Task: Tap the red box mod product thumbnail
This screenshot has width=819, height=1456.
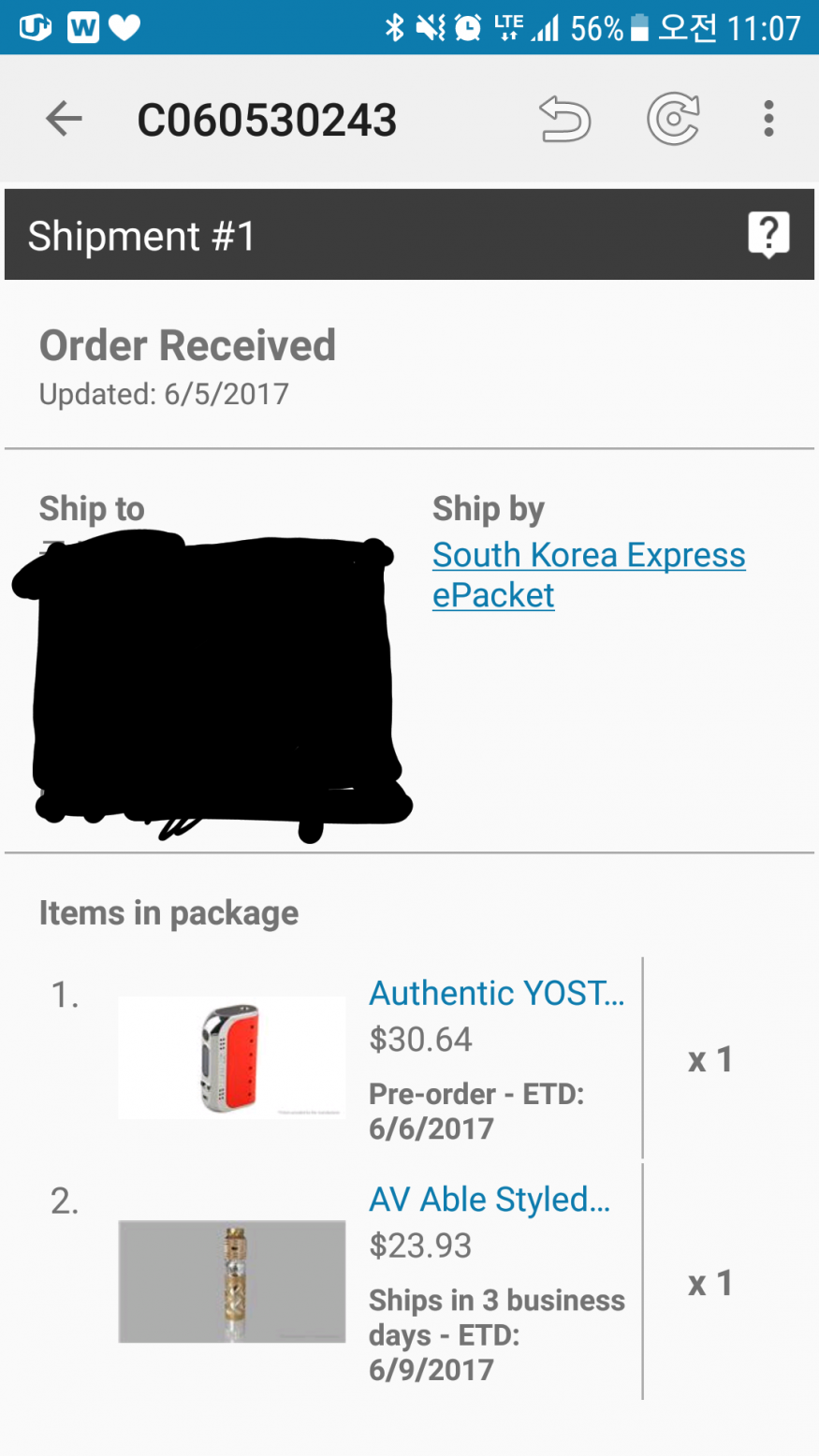Action: (x=231, y=1057)
